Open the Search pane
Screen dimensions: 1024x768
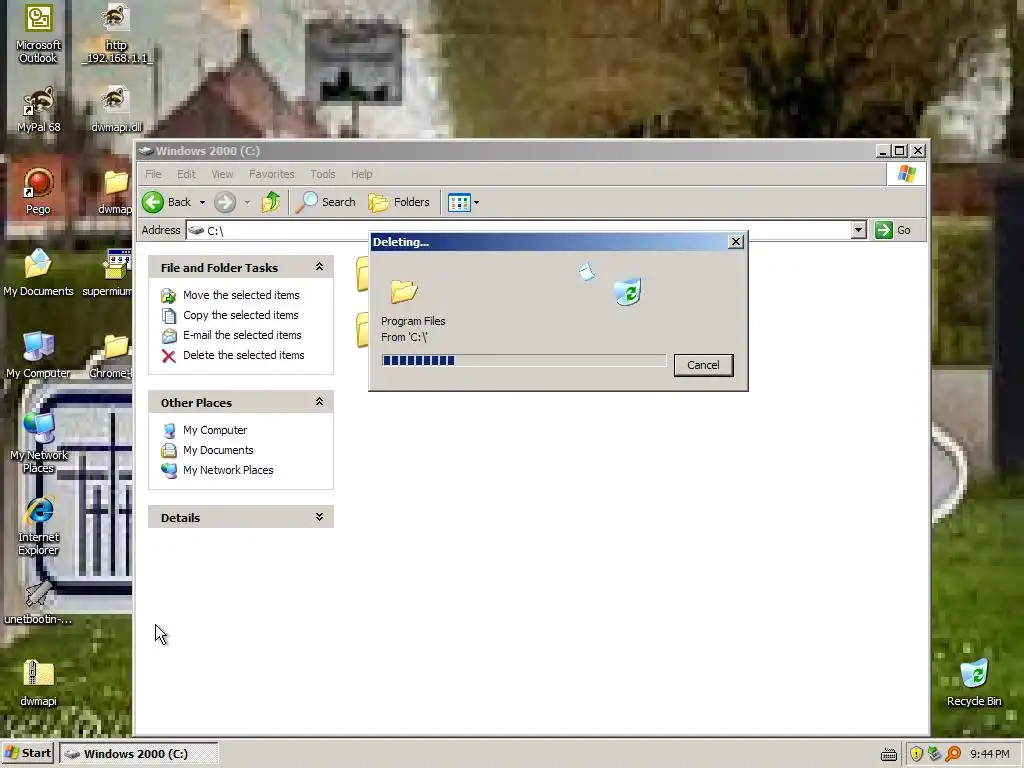(325, 202)
